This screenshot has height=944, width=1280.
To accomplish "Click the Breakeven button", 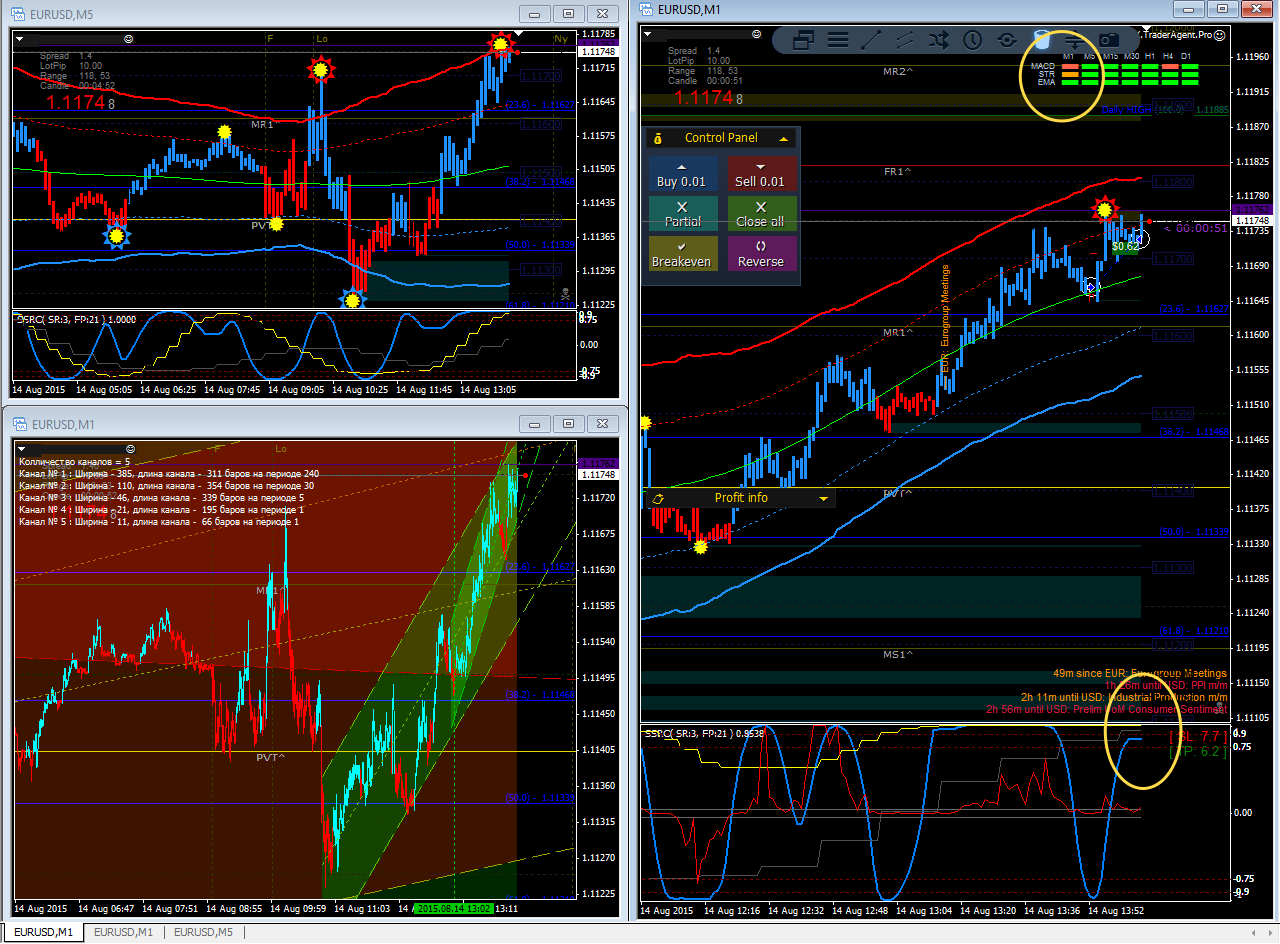I will click(x=682, y=253).
